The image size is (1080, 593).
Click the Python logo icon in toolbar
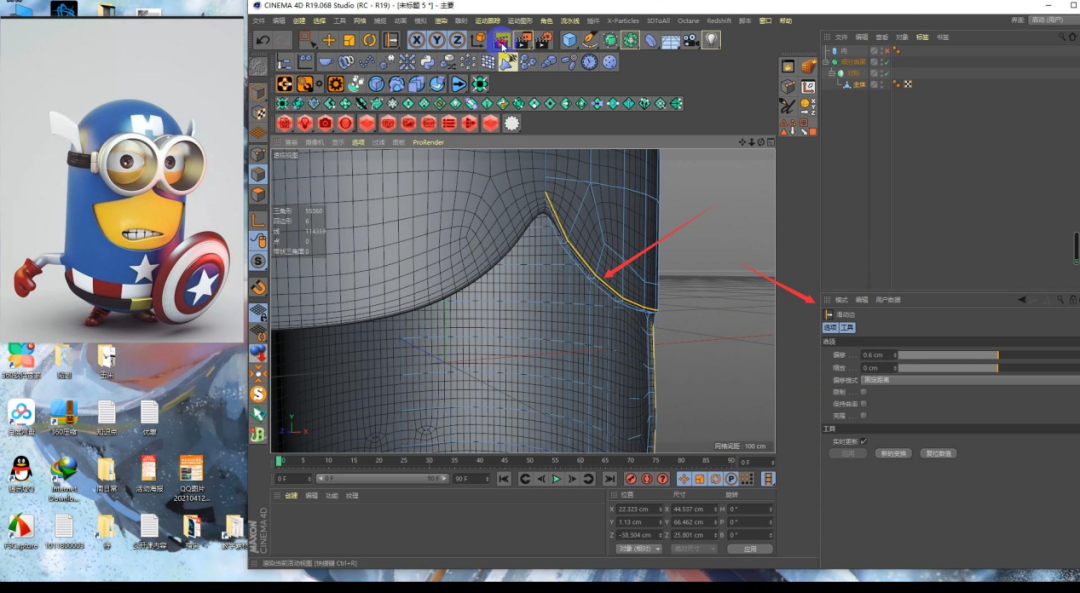tap(427, 63)
